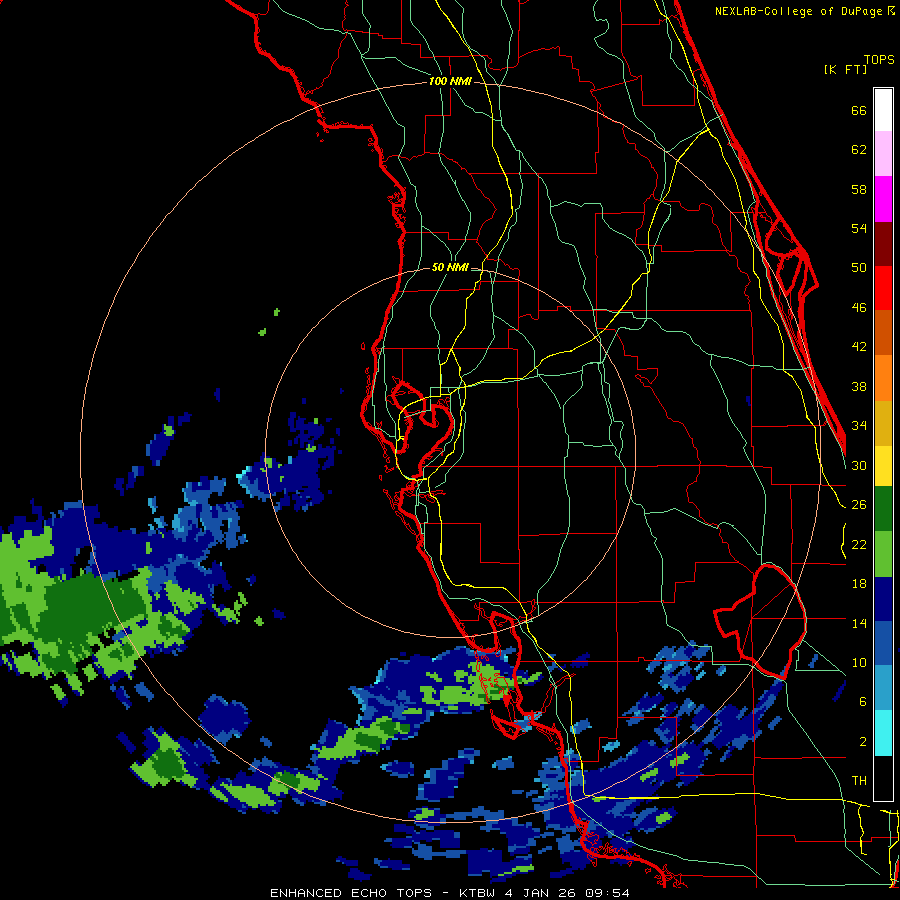This screenshot has height=900, width=900.
Task: Select the yellow legend swatch
Action: tap(883, 465)
